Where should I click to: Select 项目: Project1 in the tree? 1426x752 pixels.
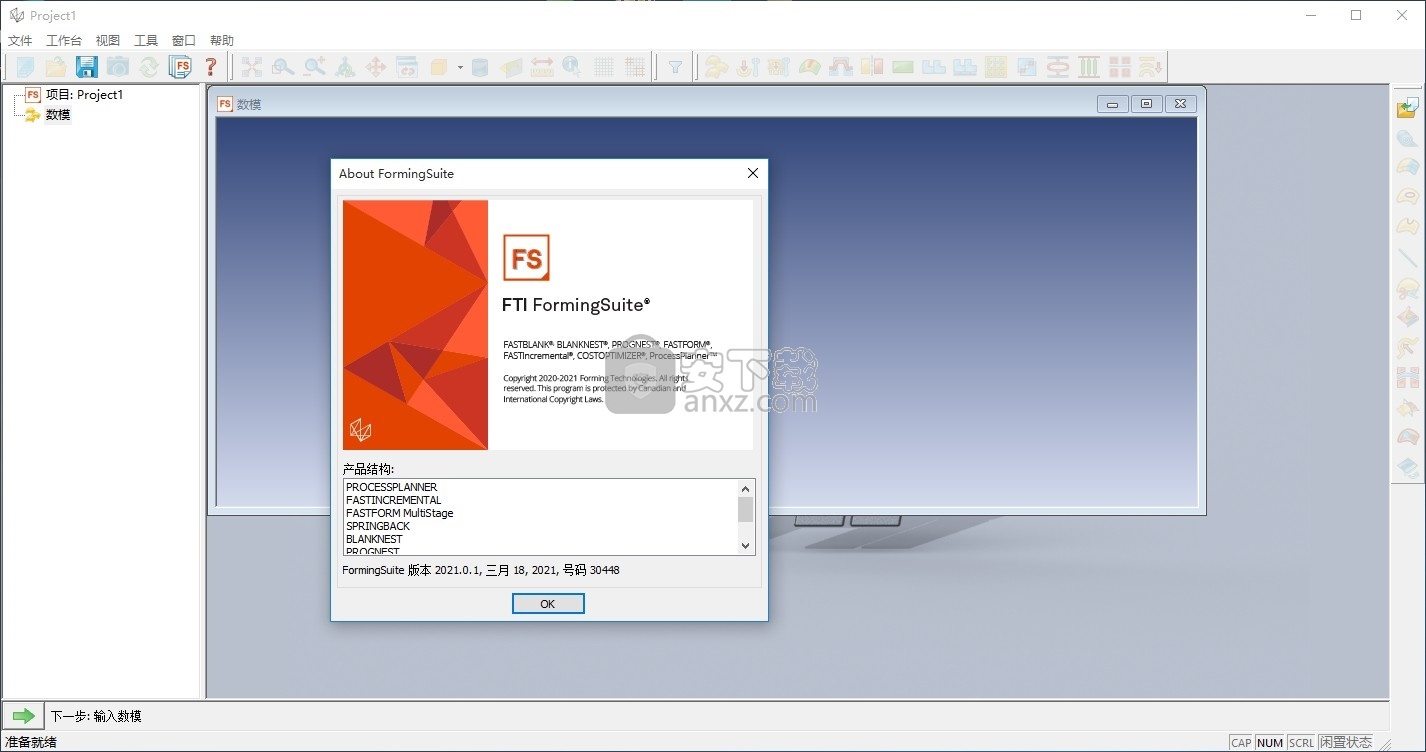(84, 95)
